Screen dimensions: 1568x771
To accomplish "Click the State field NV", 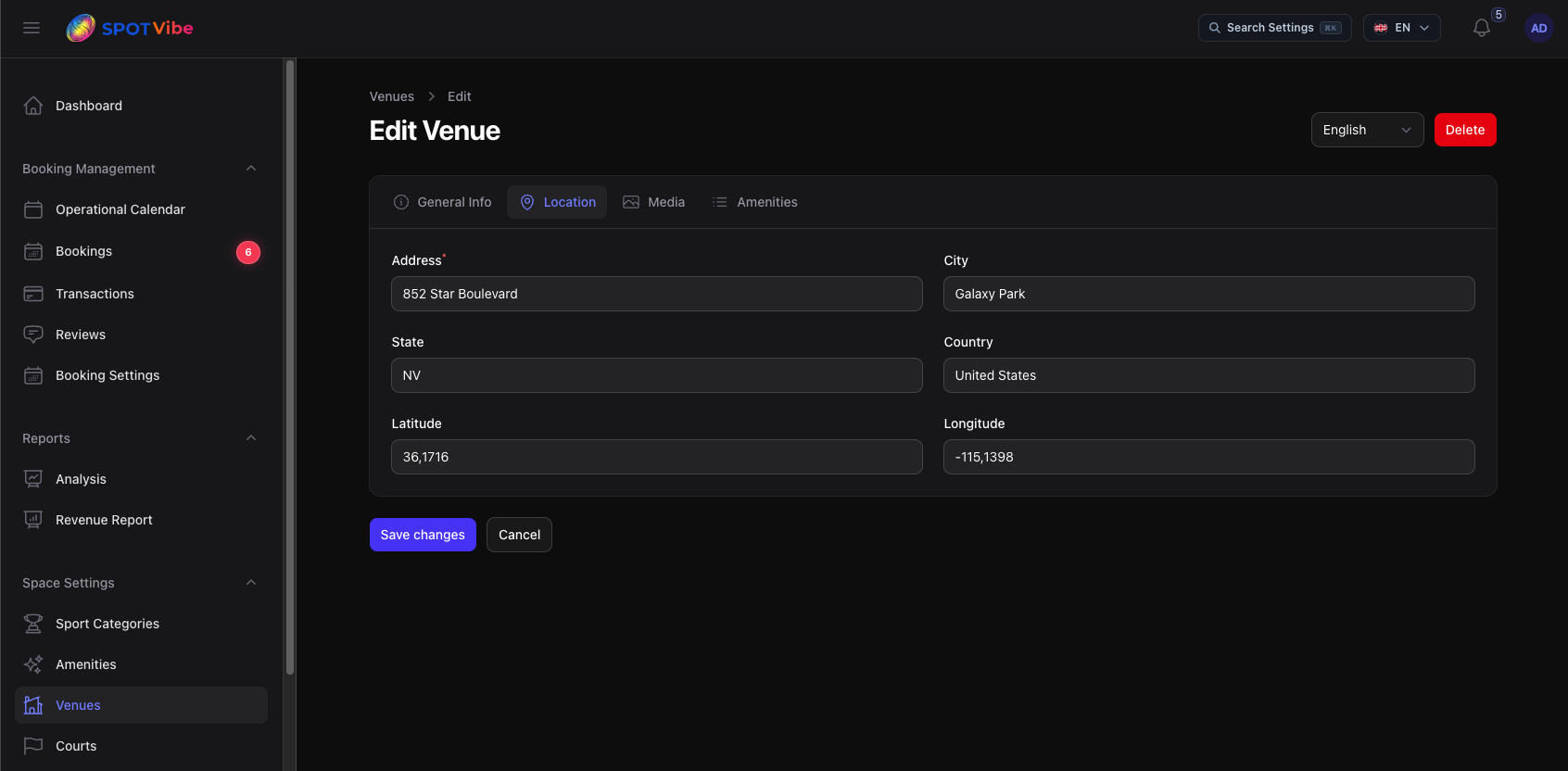I will (x=657, y=375).
